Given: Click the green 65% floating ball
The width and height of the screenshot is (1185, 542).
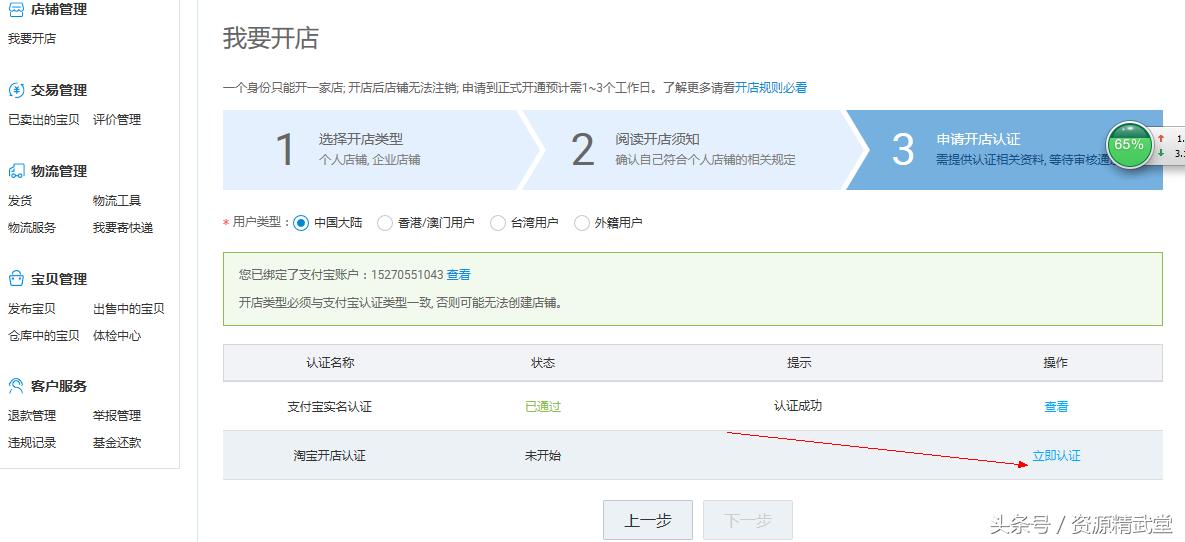Looking at the screenshot, I should point(1128,144).
